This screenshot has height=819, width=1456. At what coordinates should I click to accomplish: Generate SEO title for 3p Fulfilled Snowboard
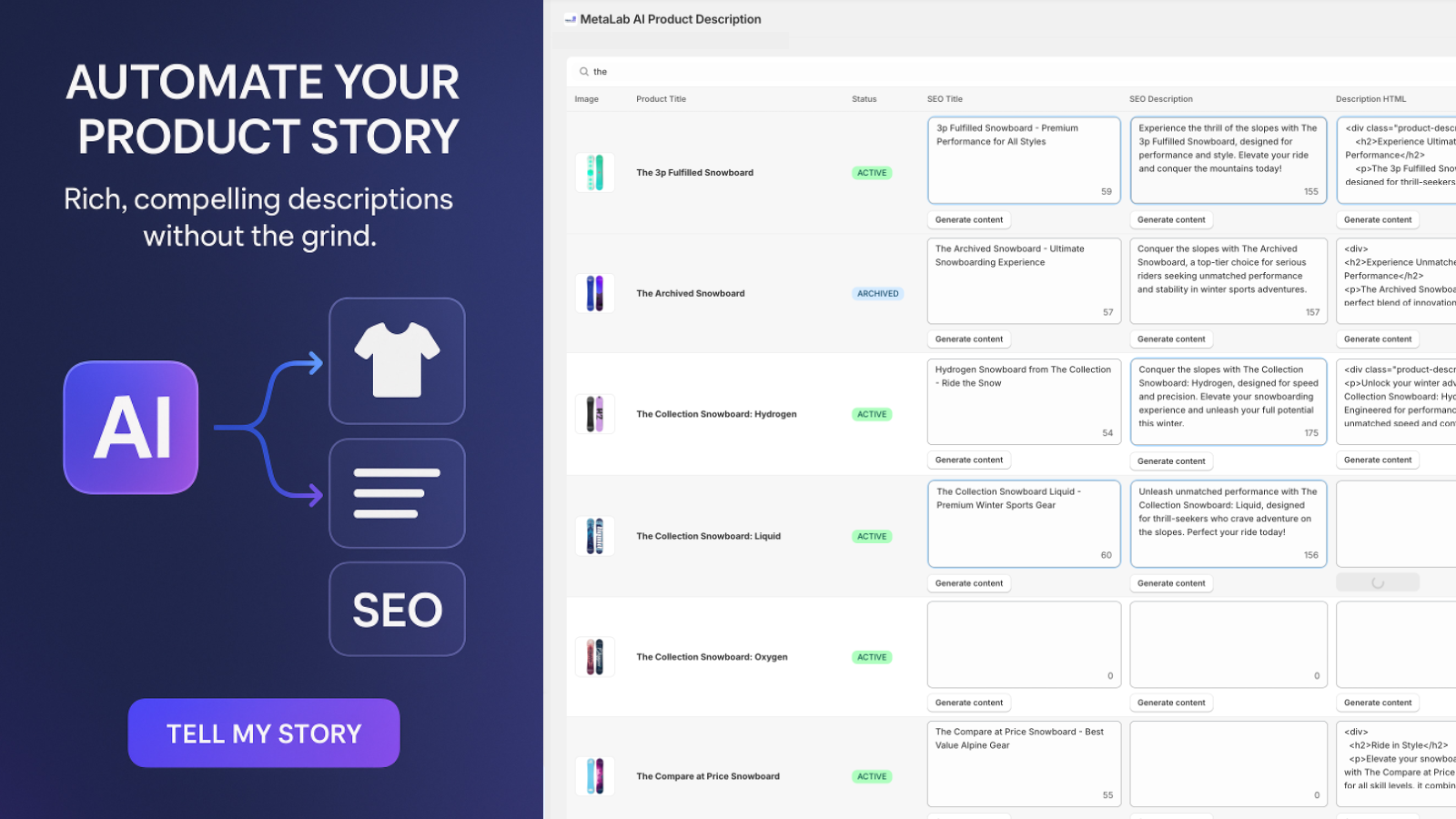pos(969,220)
